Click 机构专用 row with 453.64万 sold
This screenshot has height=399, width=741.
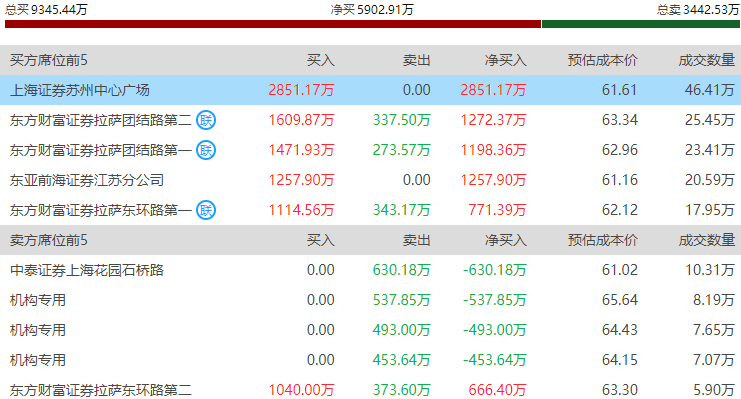point(370,360)
